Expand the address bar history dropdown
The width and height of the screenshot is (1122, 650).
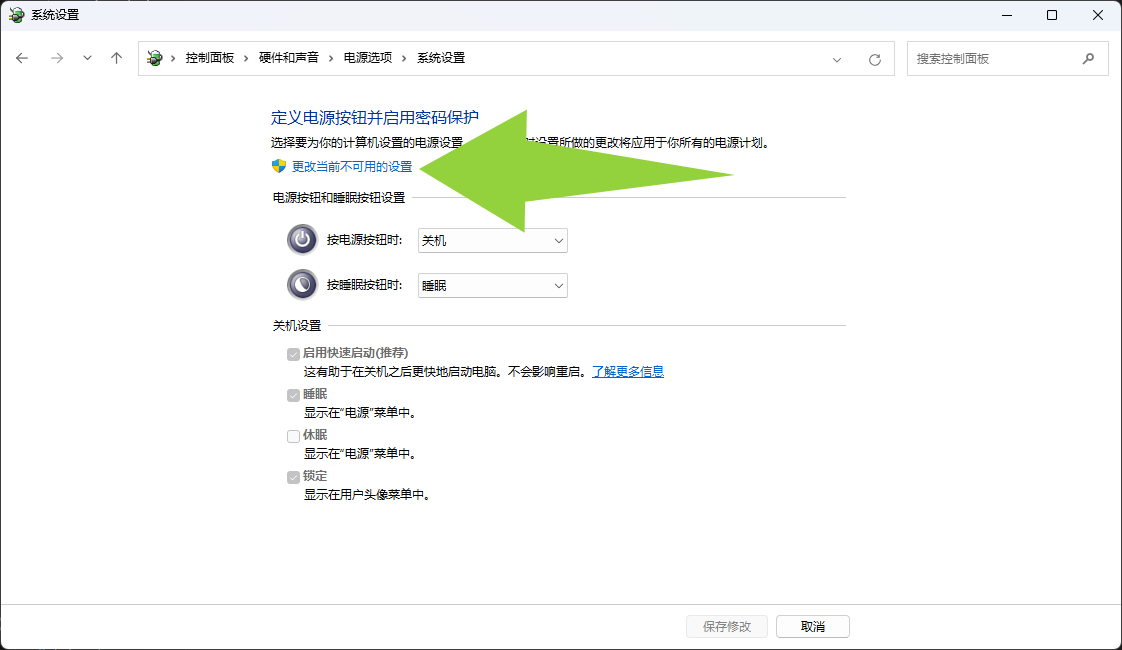[837, 59]
